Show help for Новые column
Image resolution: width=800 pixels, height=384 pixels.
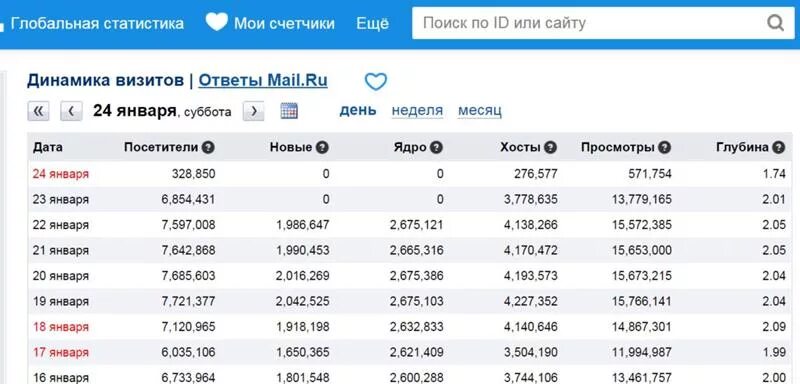[x=322, y=148]
